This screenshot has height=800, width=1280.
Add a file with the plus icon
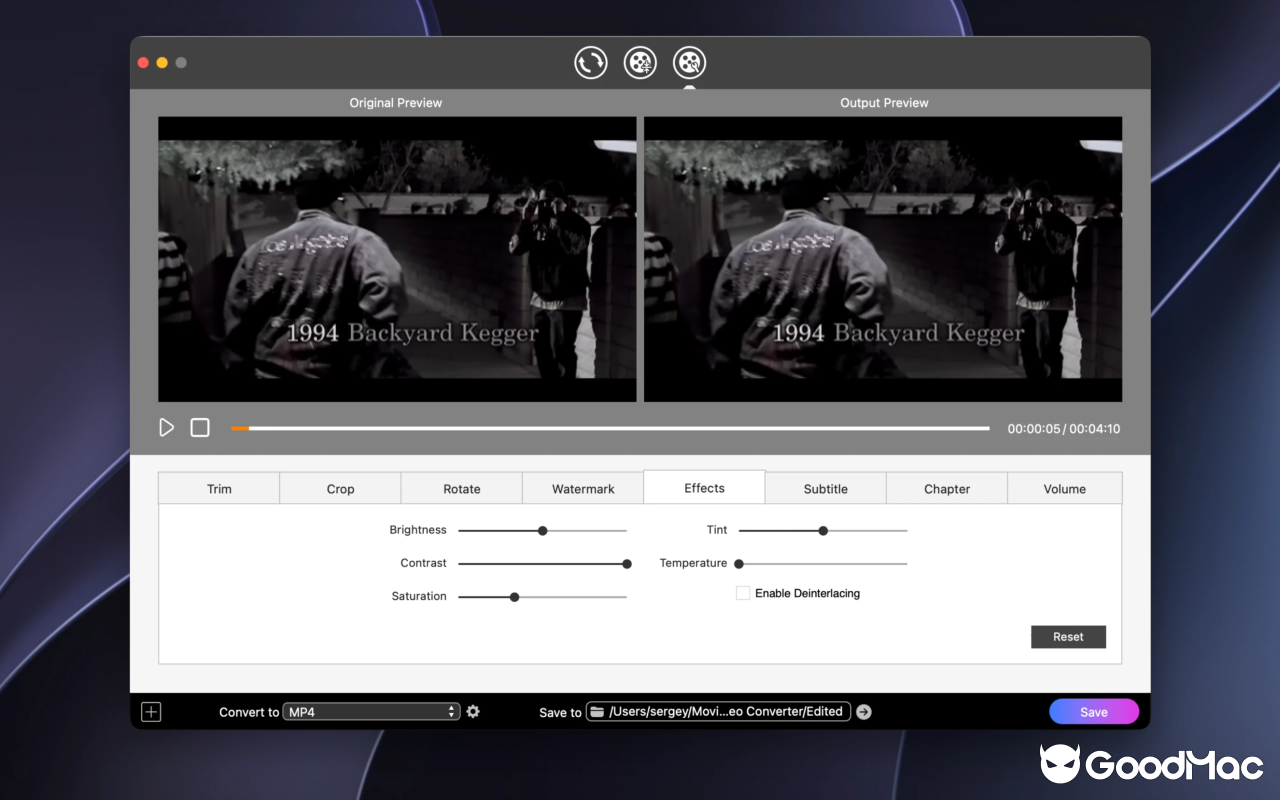(151, 712)
